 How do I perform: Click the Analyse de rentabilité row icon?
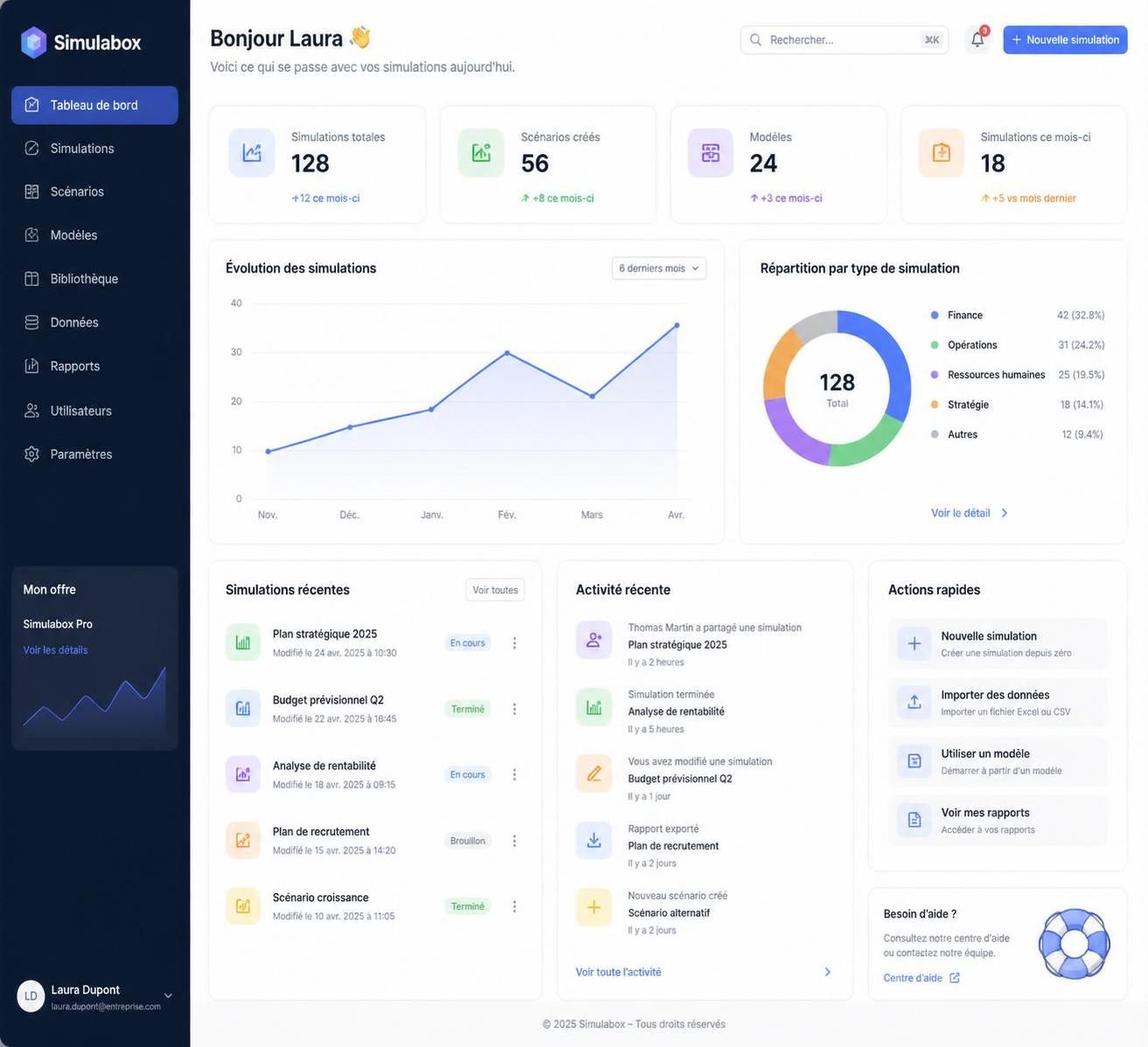point(243,774)
